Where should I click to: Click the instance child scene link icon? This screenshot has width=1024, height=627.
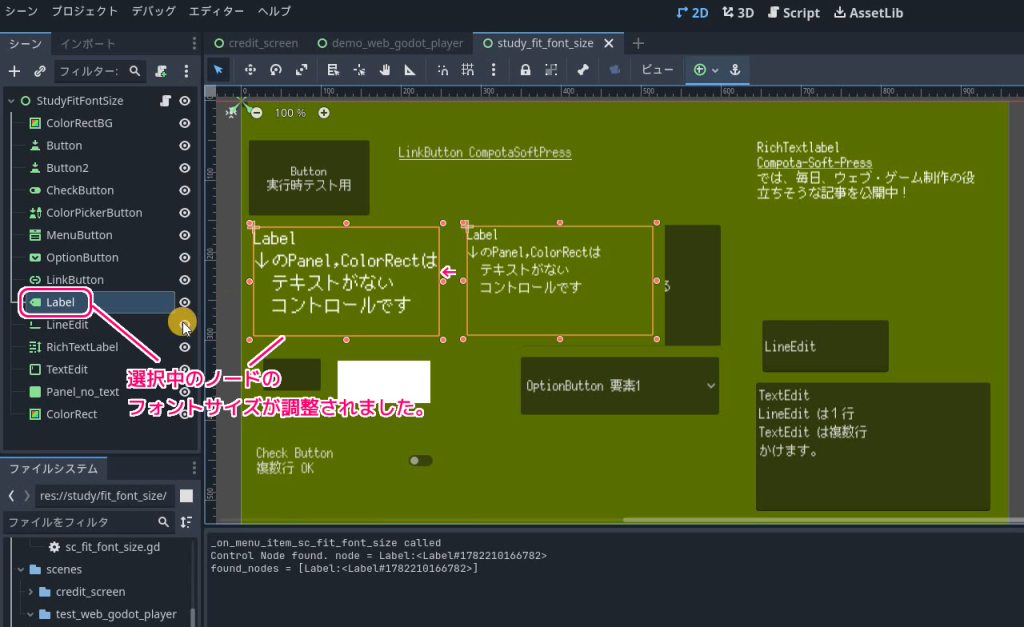[x=40, y=71]
